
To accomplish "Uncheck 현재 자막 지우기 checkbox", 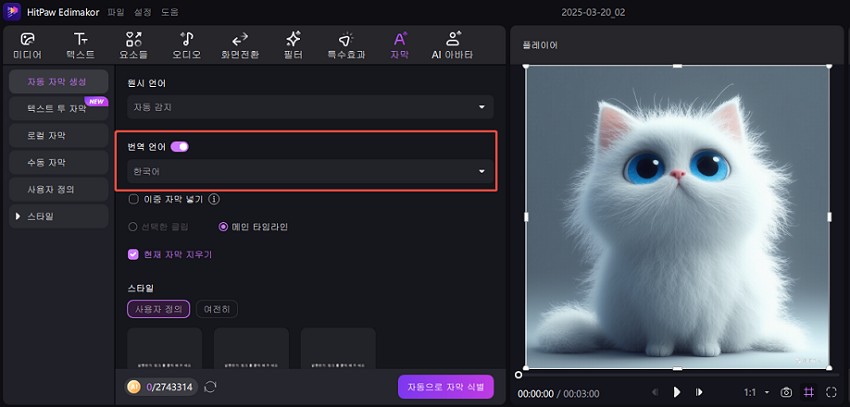I will click(x=133, y=254).
